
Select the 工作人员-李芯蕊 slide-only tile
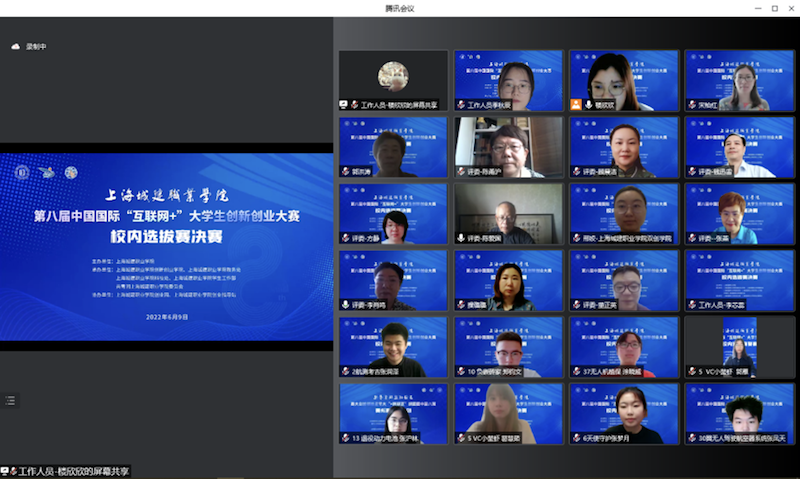pos(740,281)
